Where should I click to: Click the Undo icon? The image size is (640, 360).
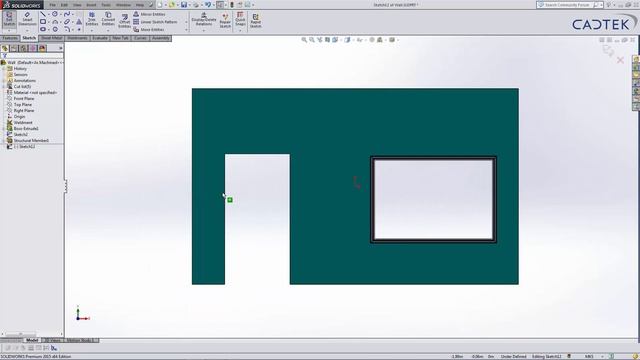pyautogui.click(x=208, y=5)
